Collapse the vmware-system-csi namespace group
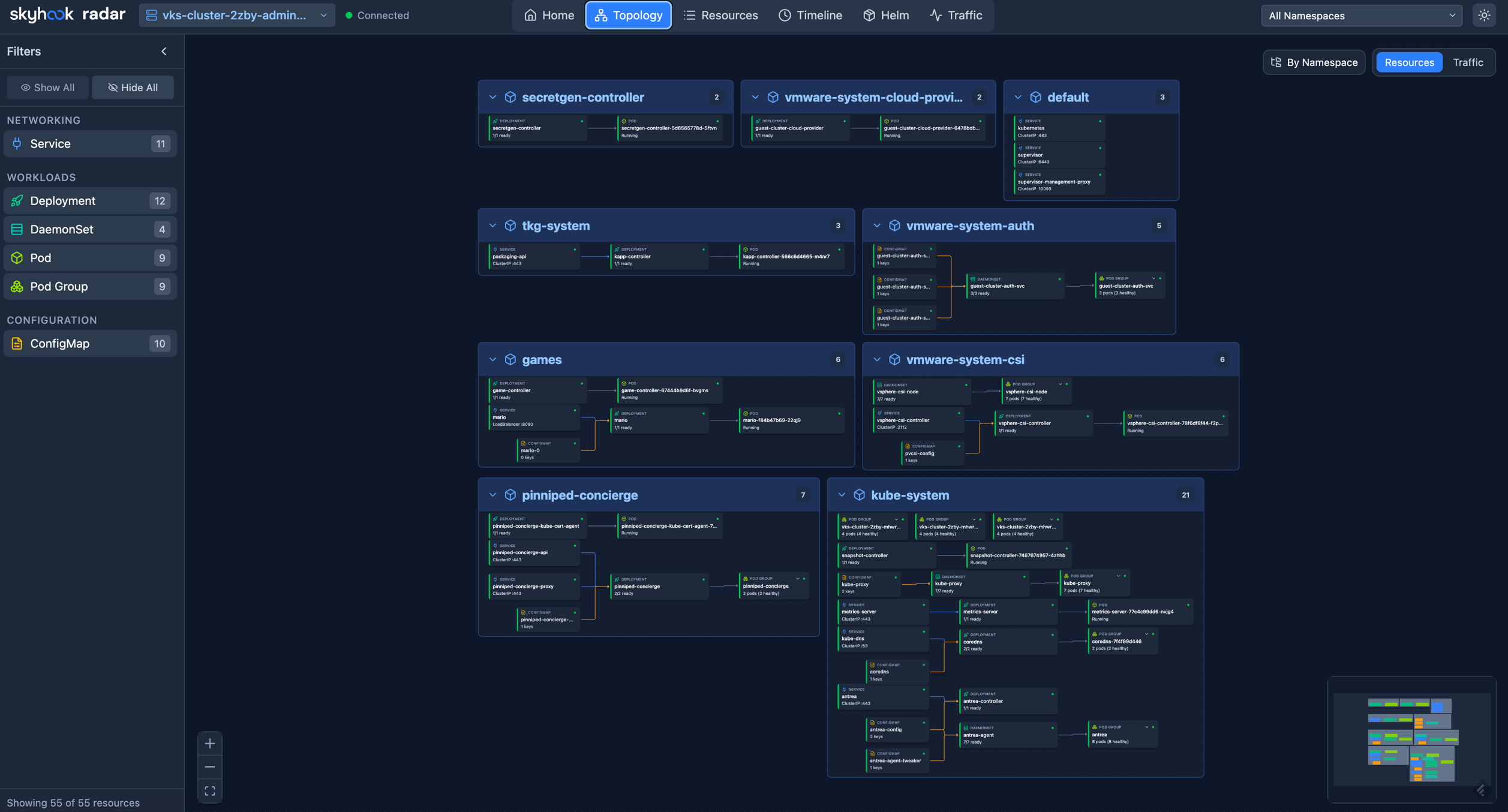The image size is (1508, 812). (x=877, y=359)
